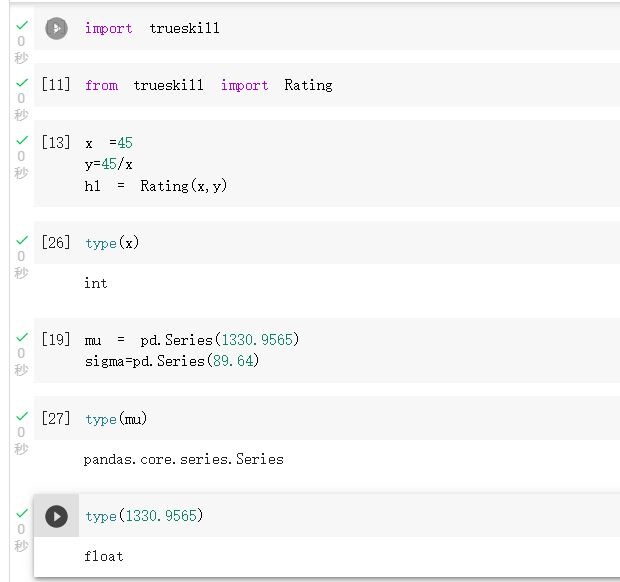Click checkmark left of type(1330.9565) cell
This screenshot has height=582, width=620.
(x=21, y=513)
